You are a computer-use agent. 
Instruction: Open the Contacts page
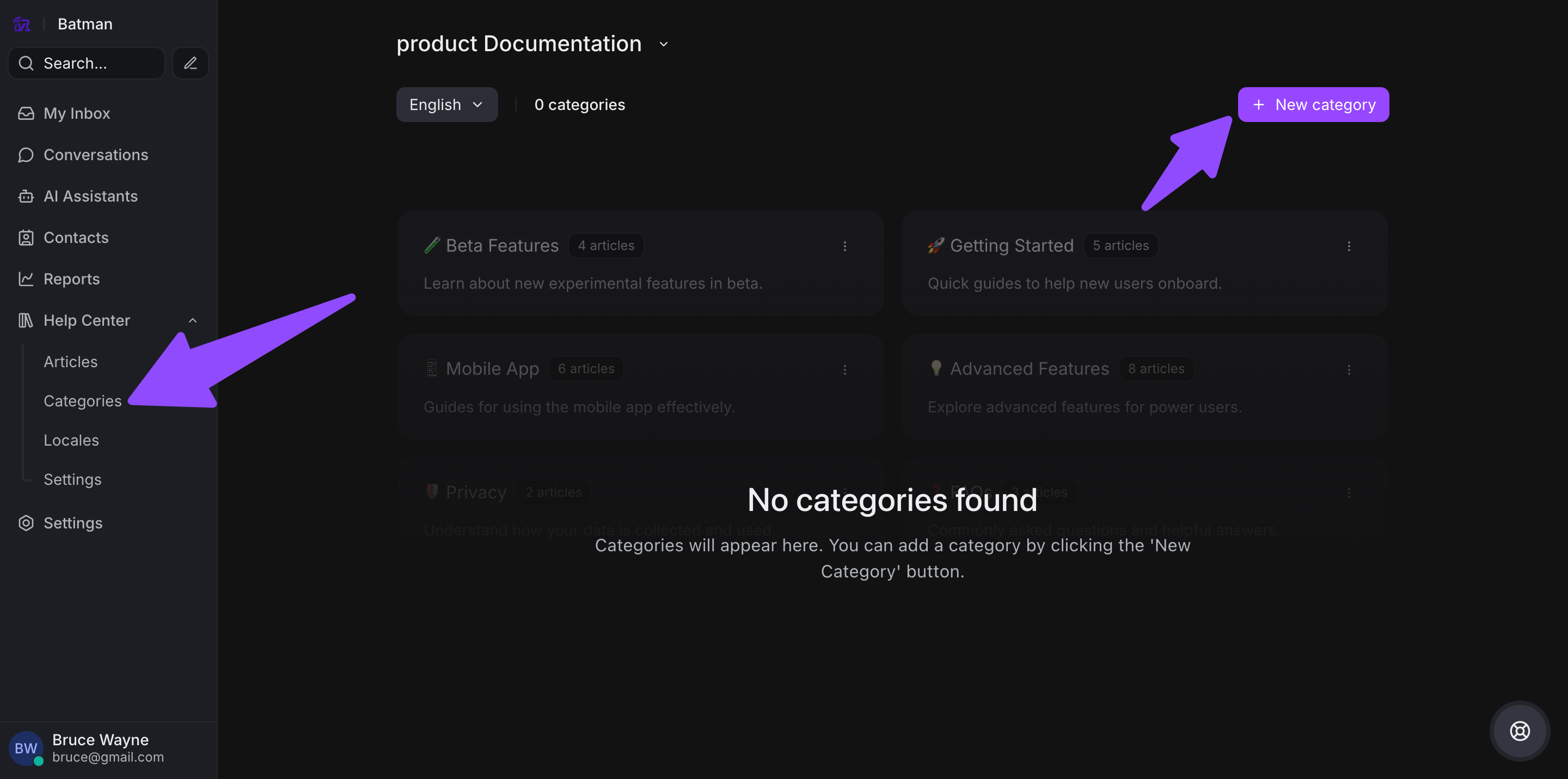[x=76, y=238]
